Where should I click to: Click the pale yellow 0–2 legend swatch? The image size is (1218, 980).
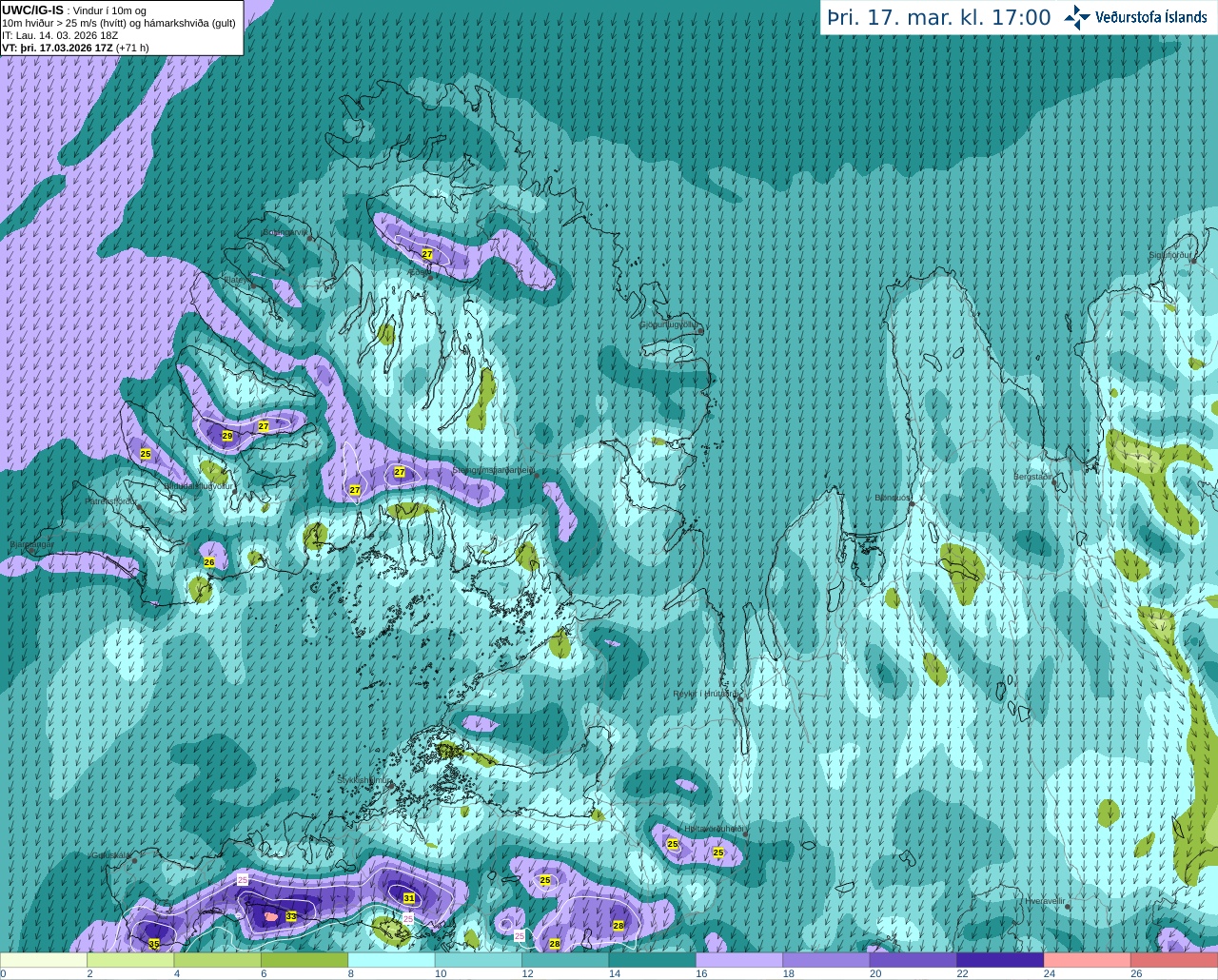tap(44, 960)
